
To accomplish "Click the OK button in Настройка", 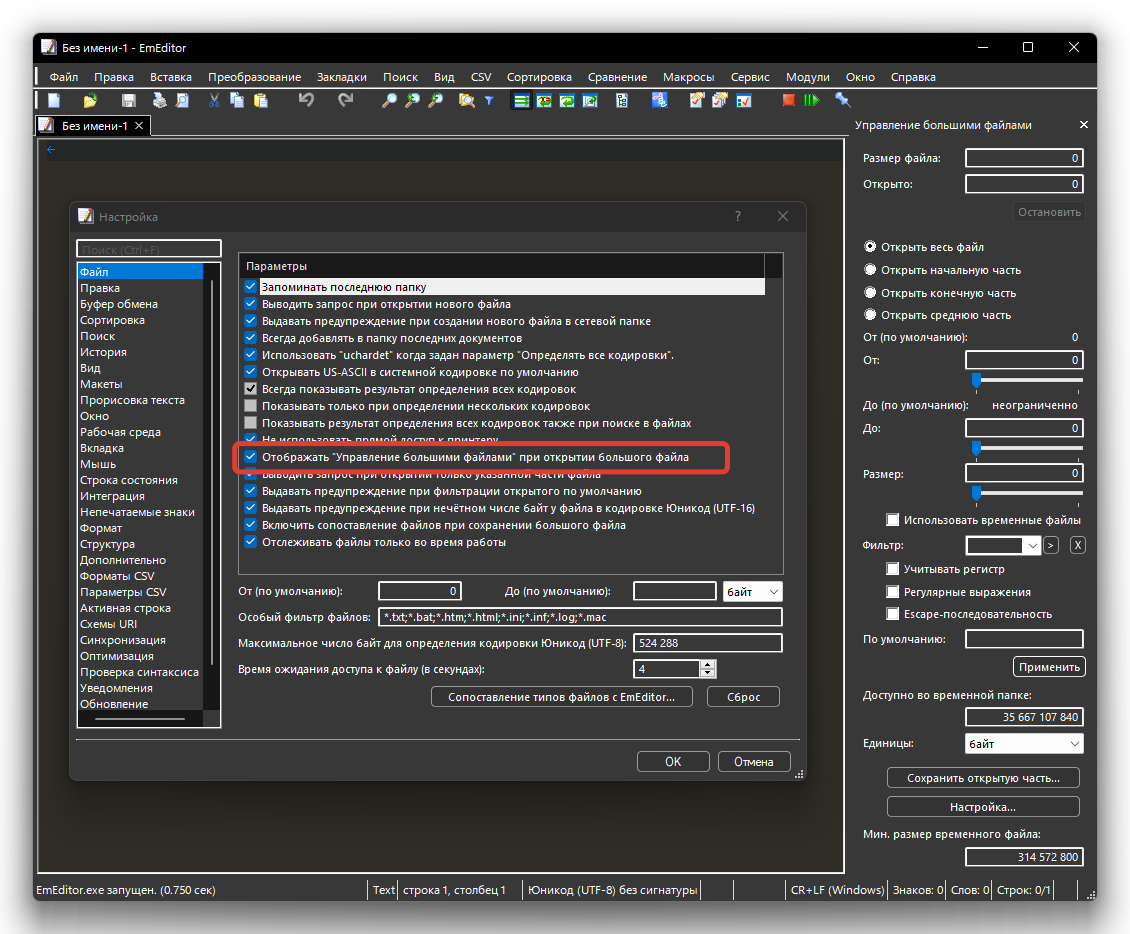I will (x=673, y=762).
